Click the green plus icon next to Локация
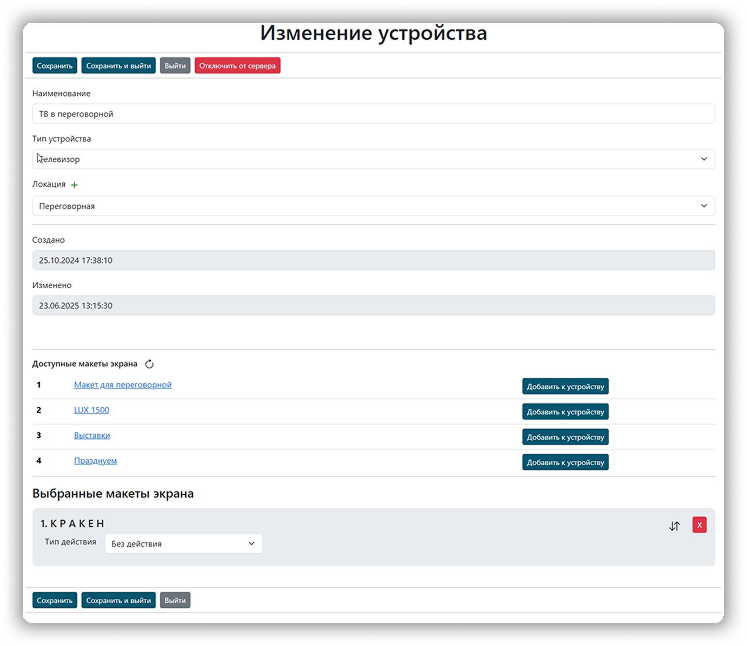The image size is (747, 646). (74, 185)
